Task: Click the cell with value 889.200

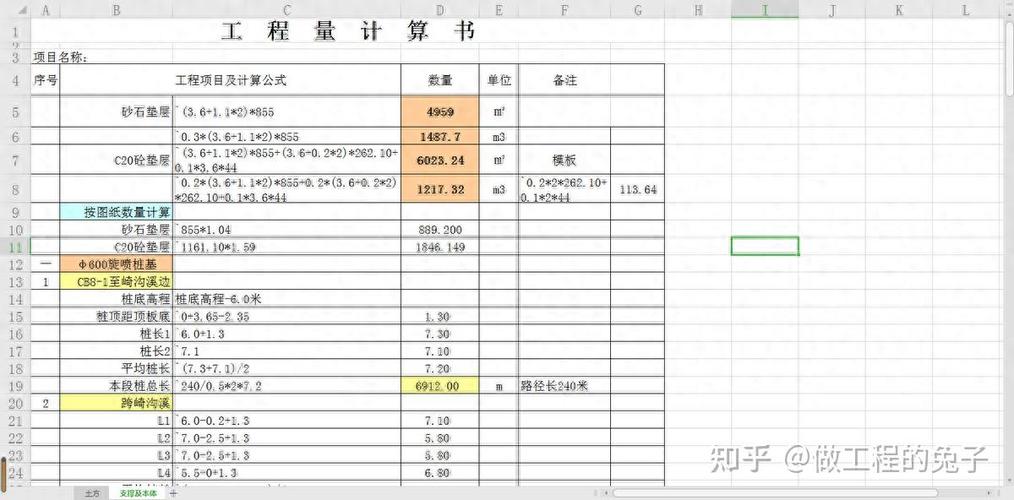Action: coord(440,229)
